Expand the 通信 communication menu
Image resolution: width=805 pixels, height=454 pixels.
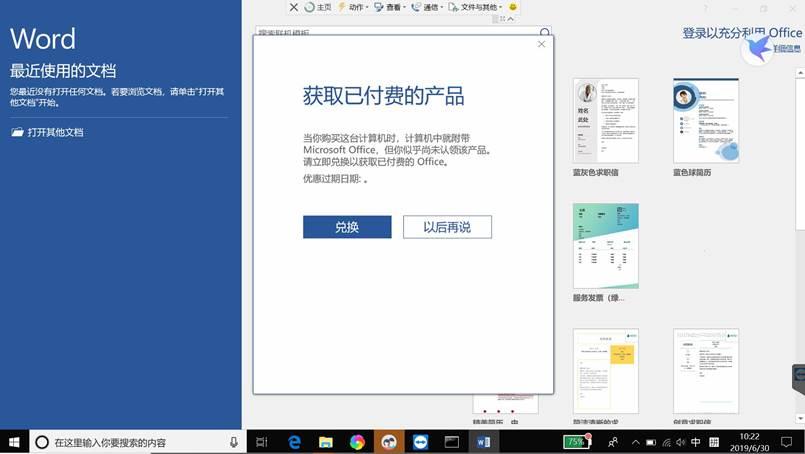(x=427, y=7)
